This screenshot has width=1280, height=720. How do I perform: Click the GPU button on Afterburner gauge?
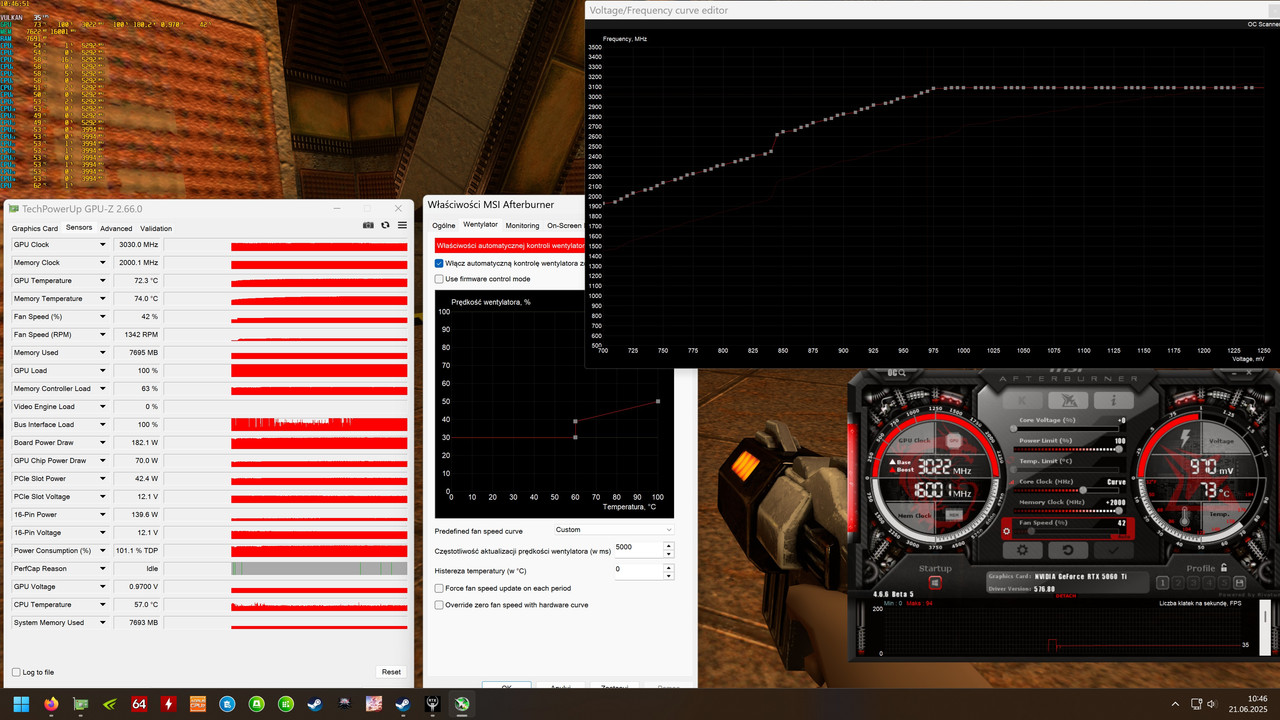pyautogui.click(x=954, y=440)
